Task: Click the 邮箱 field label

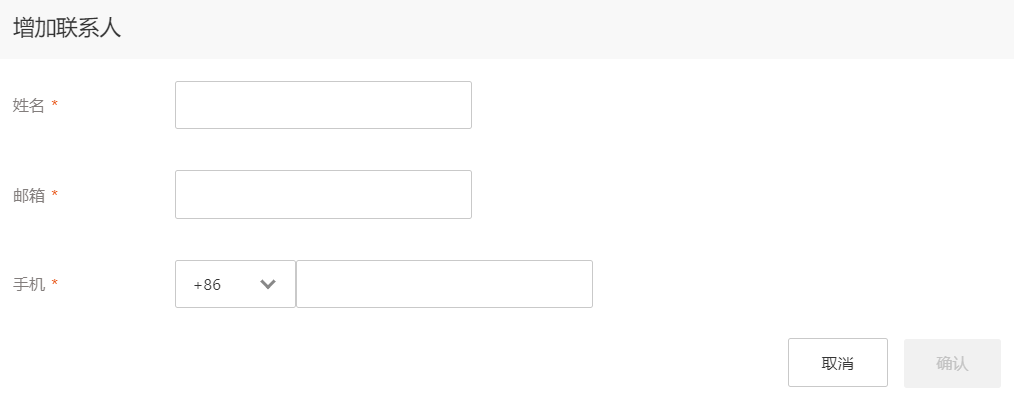Action: point(28,195)
